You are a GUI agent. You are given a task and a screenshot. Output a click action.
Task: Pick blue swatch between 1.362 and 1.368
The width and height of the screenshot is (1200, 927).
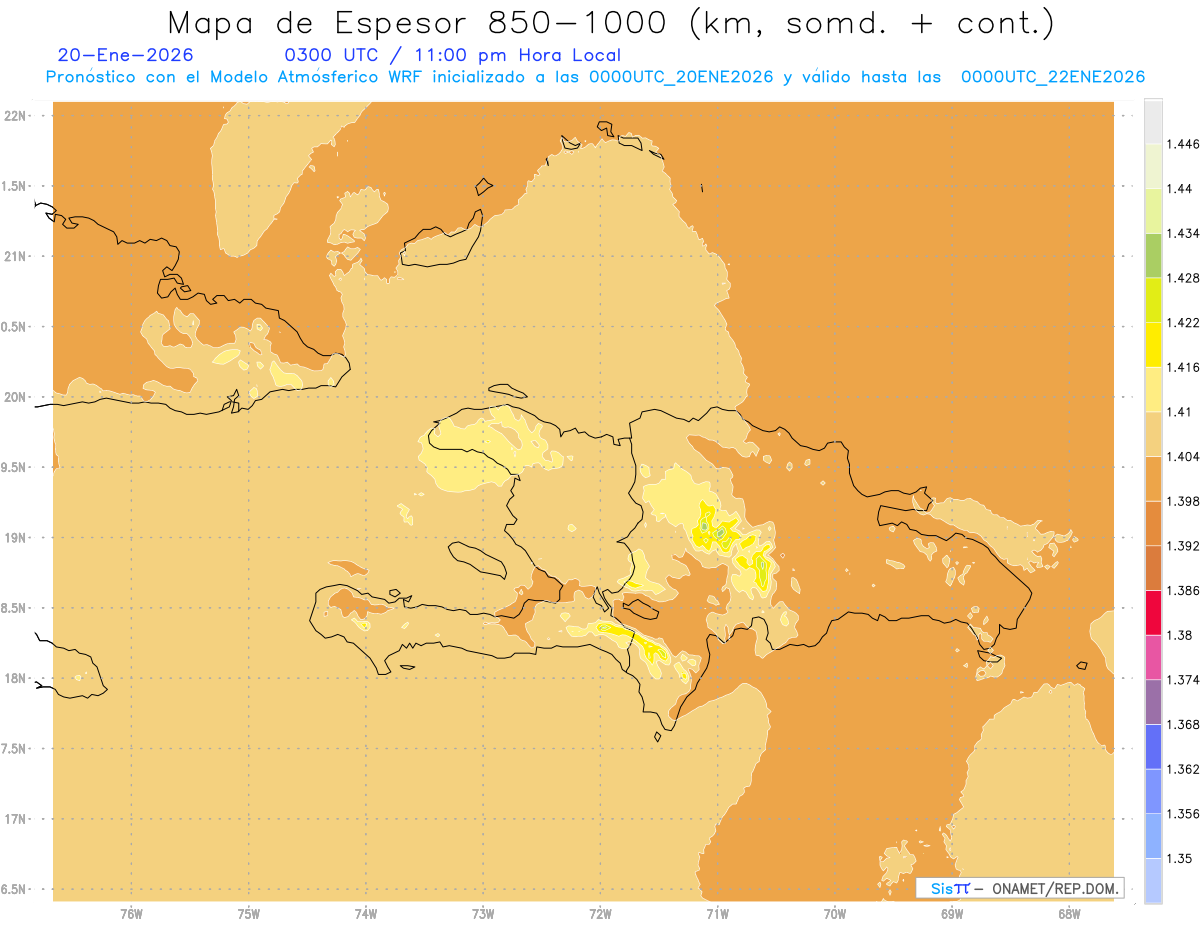pyautogui.click(x=1153, y=747)
